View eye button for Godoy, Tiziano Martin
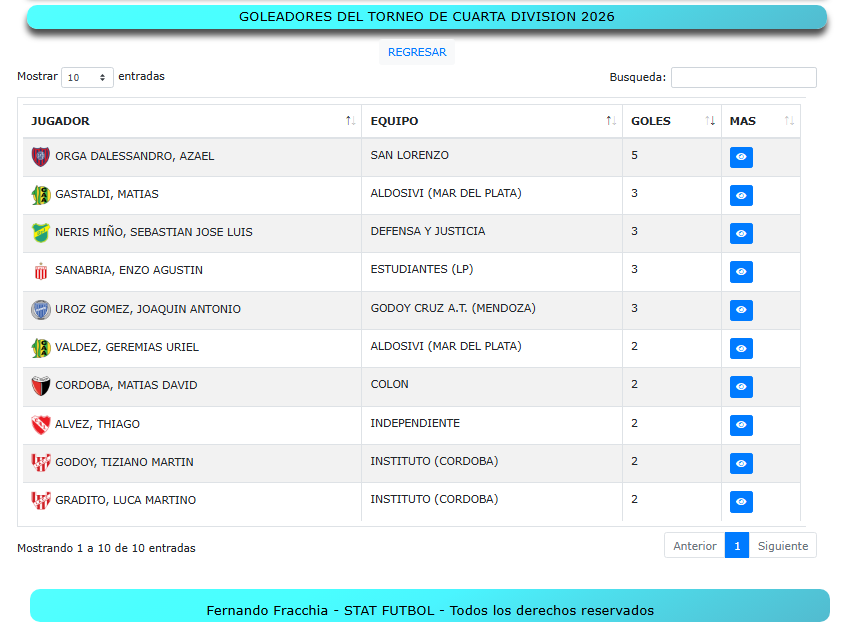 pyautogui.click(x=741, y=463)
